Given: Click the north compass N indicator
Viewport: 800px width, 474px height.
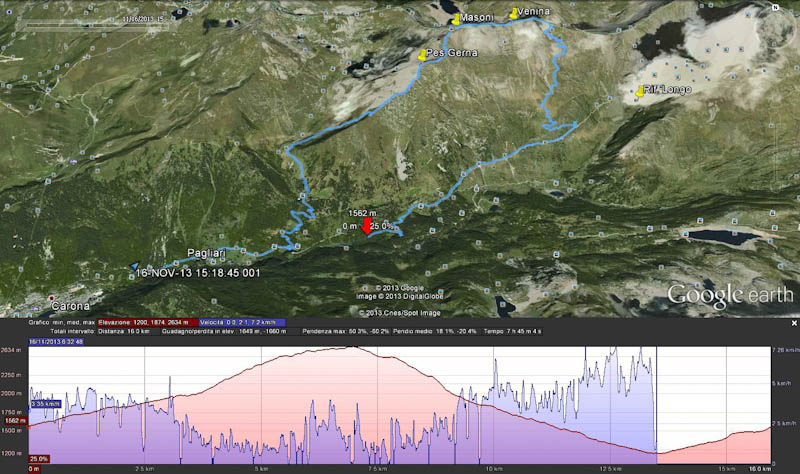Looking at the screenshot, I should pos(776,7).
